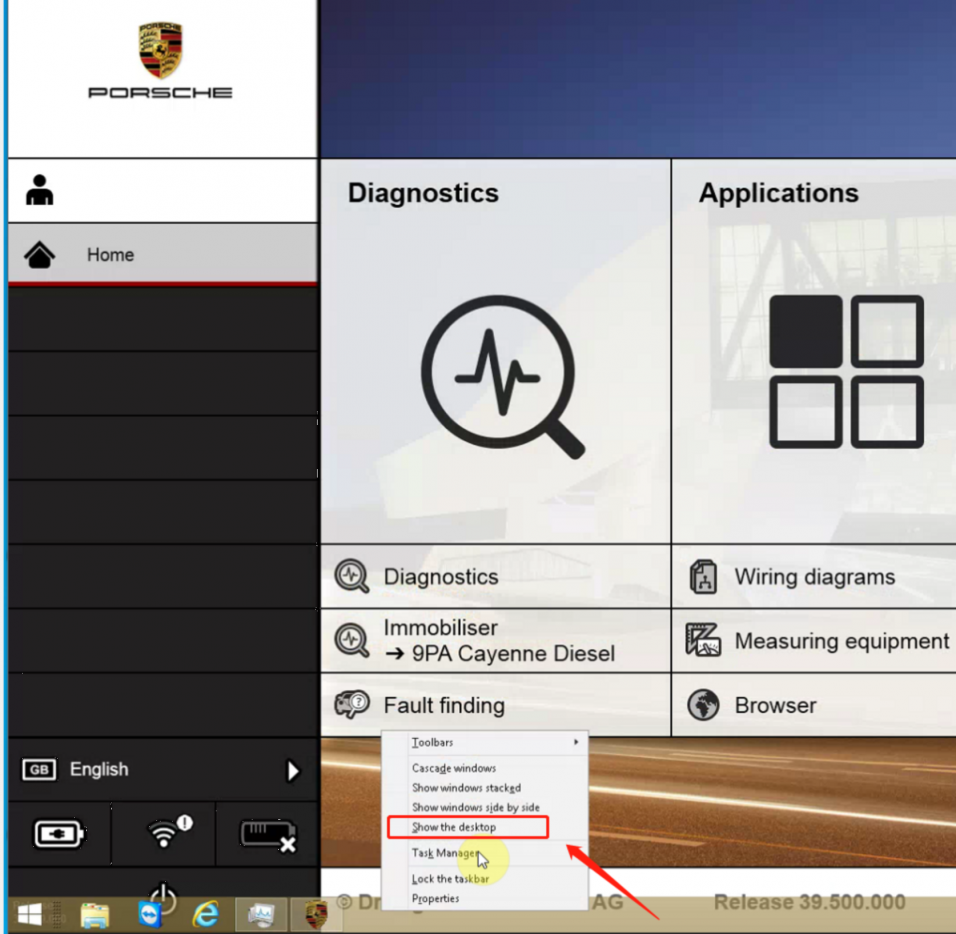
Task: Click the Wi-Fi warning status icon
Action: point(165,833)
